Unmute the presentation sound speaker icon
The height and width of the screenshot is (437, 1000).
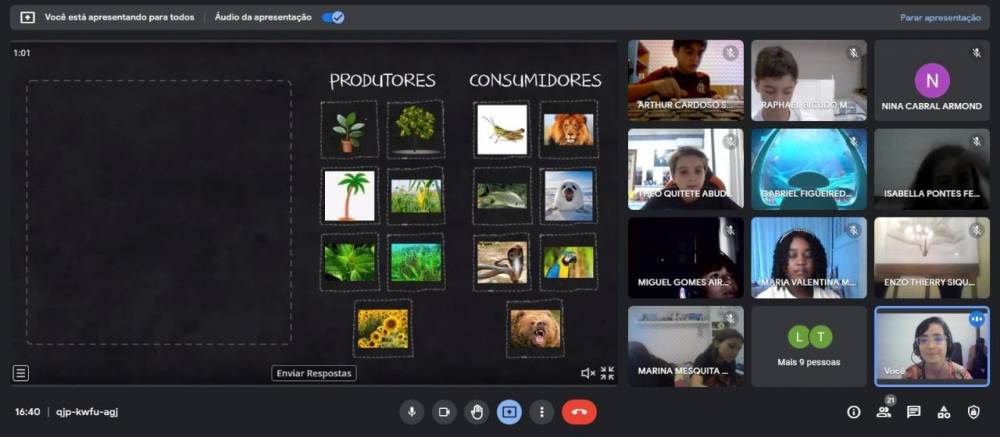tap(587, 373)
